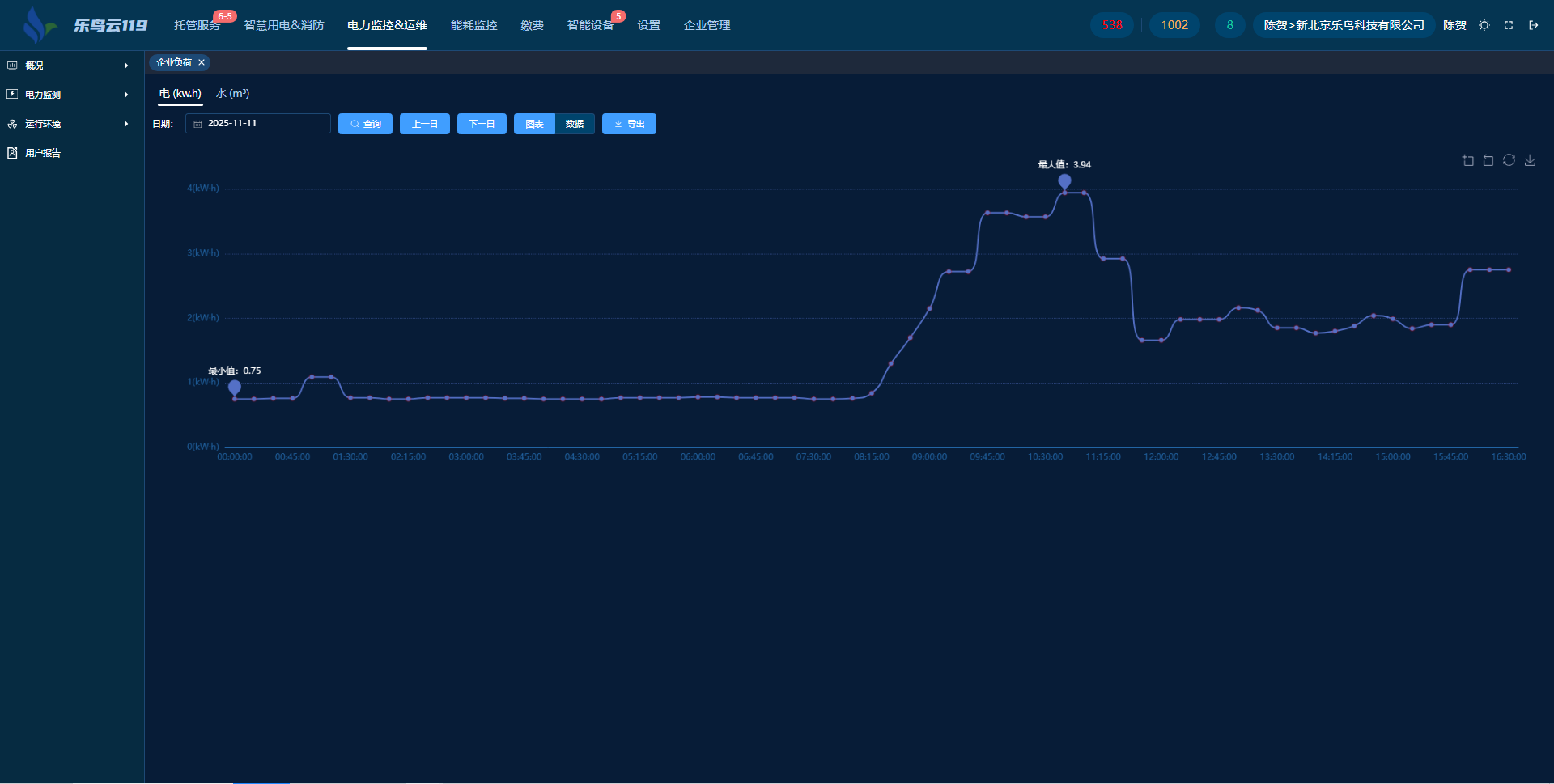1554x784 pixels.
Task: Select the 电力监控&运维 top menu
Action: click(387, 25)
